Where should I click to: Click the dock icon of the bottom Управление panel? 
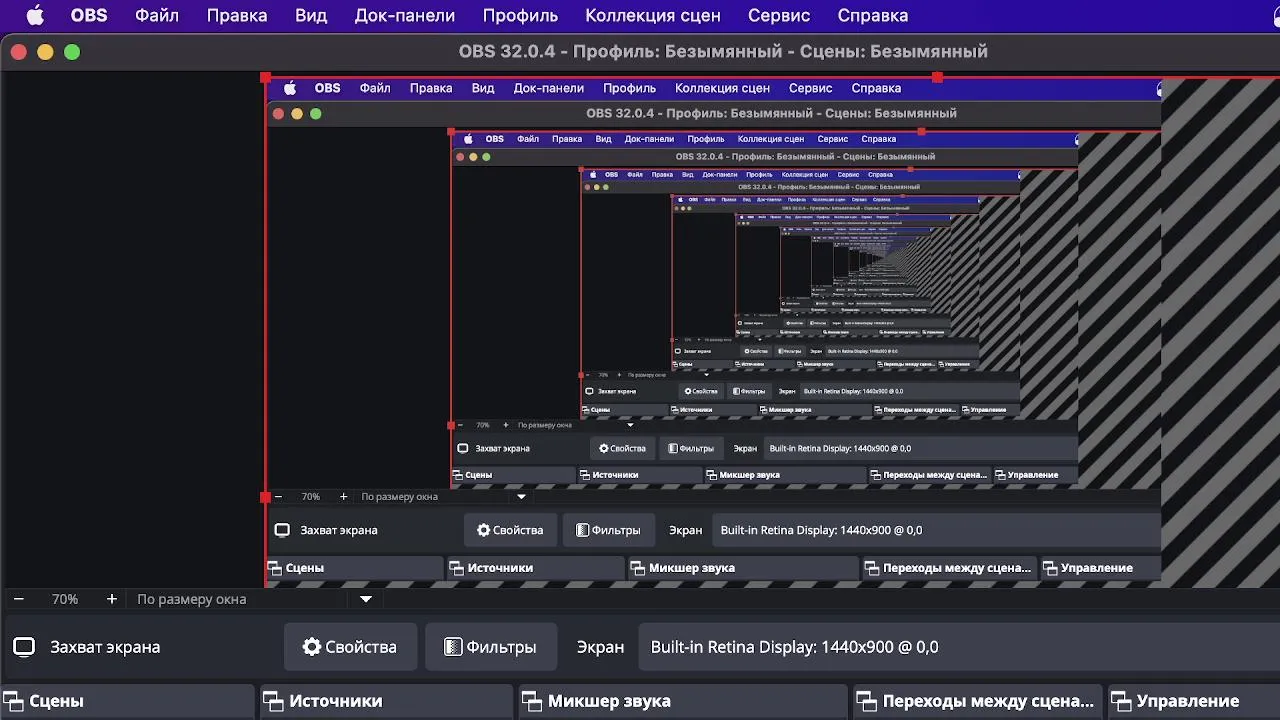point(1121,701)
